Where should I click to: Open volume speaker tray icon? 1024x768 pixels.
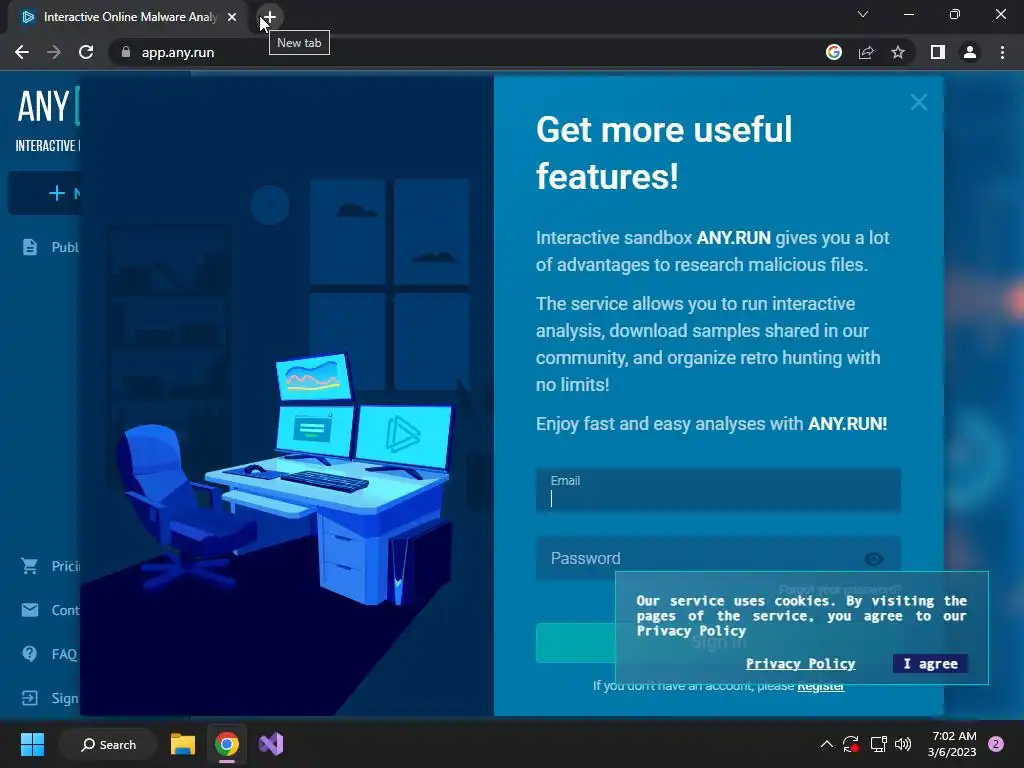(903, 744)
